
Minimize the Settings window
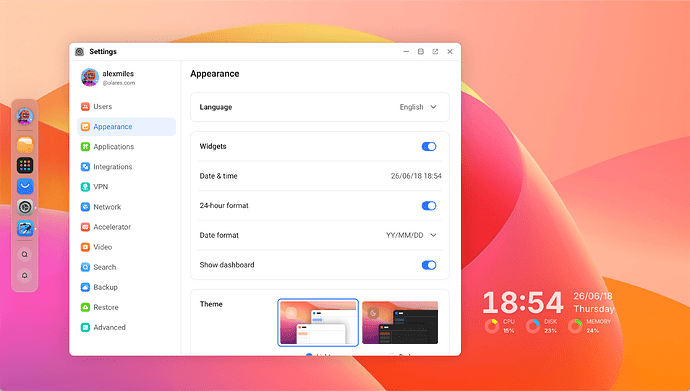pyautogui.click(x=406, y=51)
